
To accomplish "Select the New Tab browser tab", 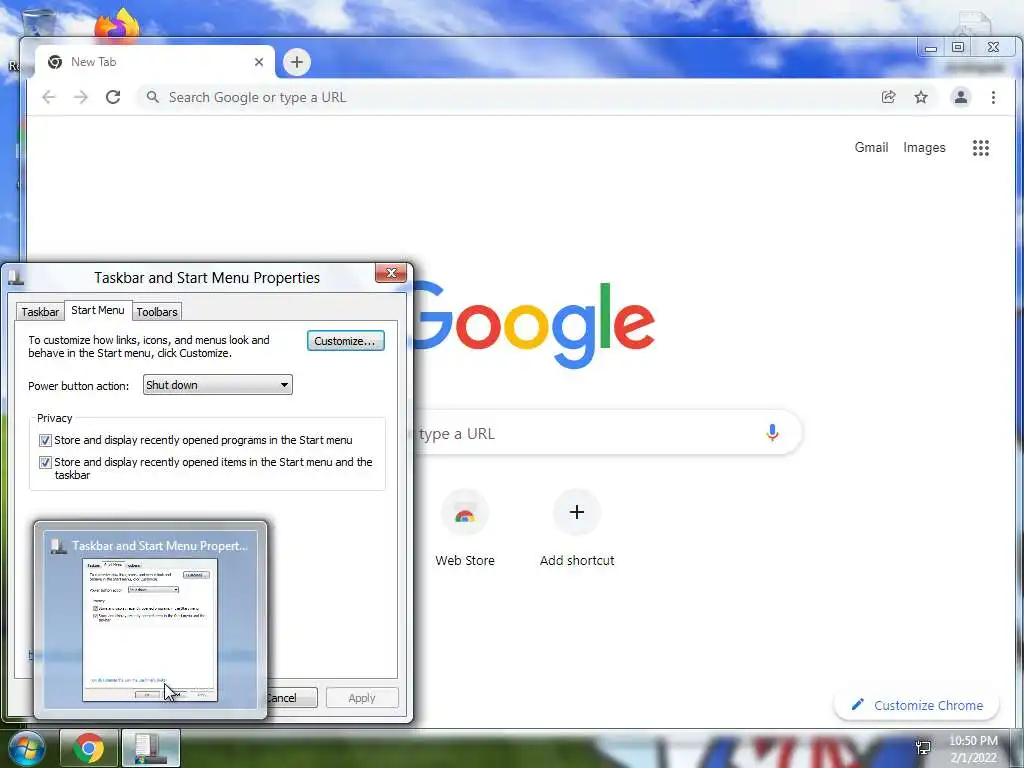I will 155,62.
